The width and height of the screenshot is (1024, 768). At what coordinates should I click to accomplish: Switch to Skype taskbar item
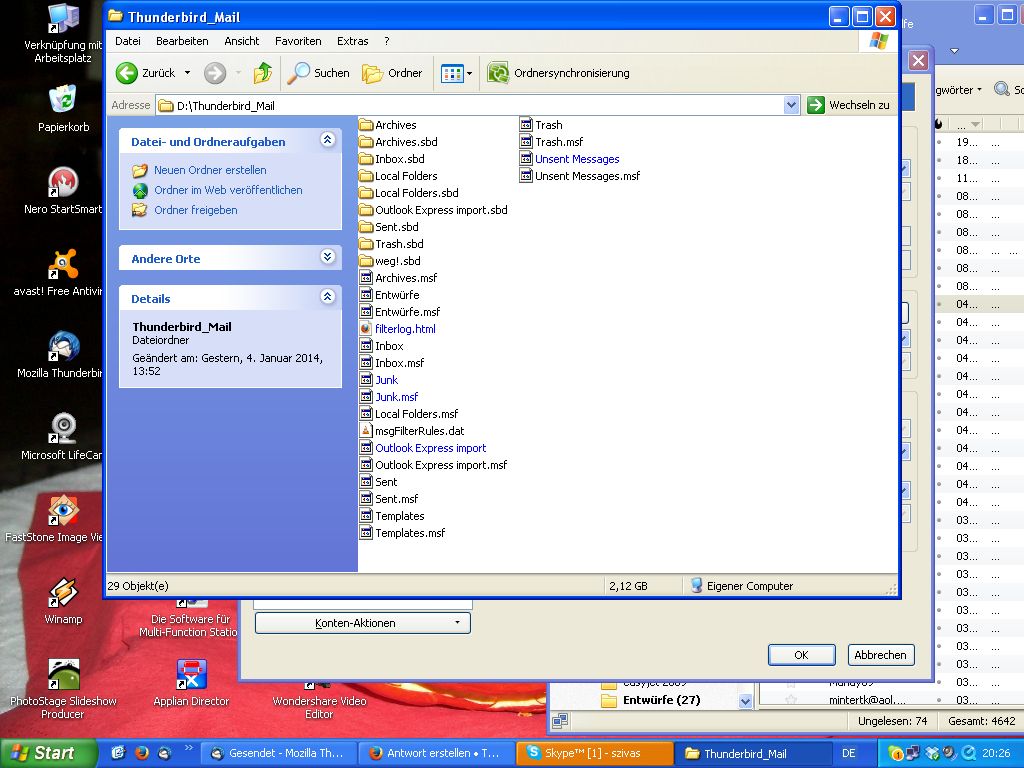(x=594, y=753)
